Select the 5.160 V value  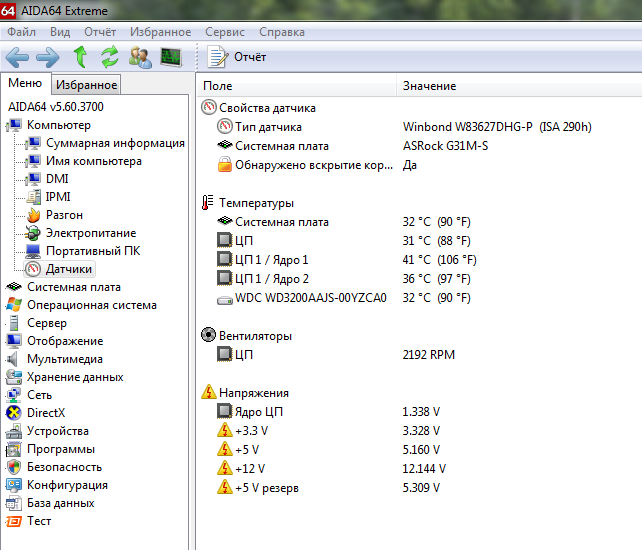click(421, 450)
